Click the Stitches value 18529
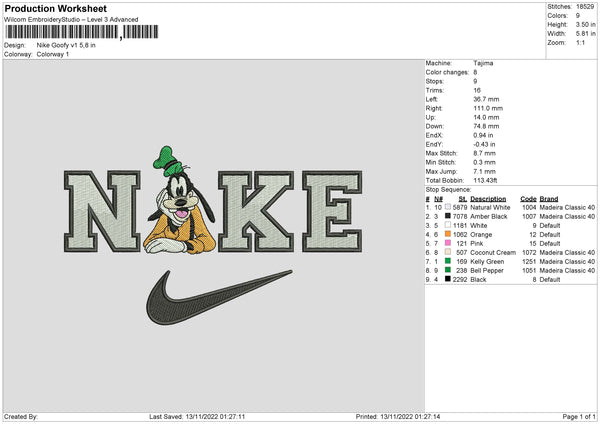The width and height of the screenshot is (600, 424). [x=585, y=7]
